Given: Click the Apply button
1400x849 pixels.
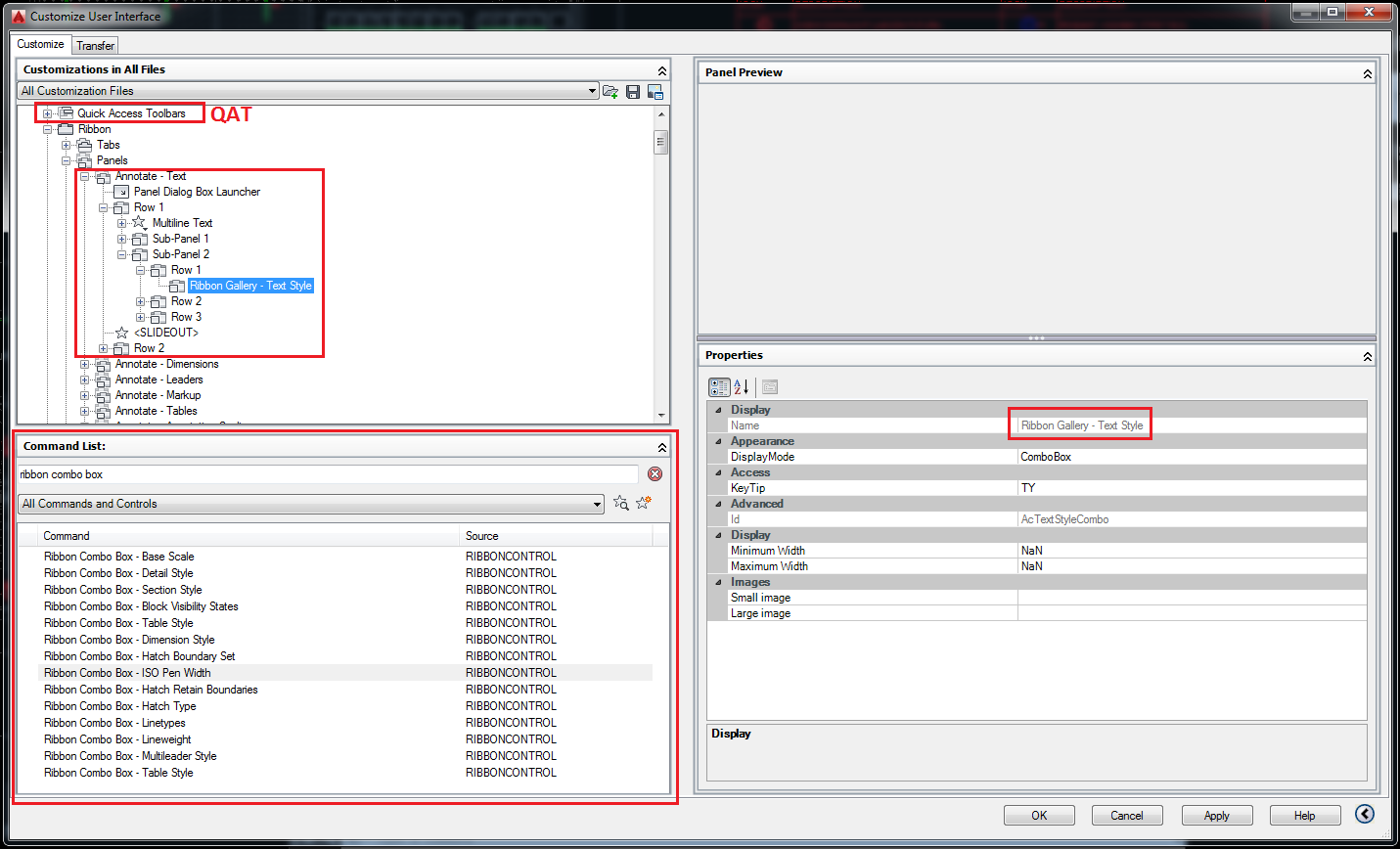Looking at the screenshot, I should pyautogui.click(x=1216, y=814).
